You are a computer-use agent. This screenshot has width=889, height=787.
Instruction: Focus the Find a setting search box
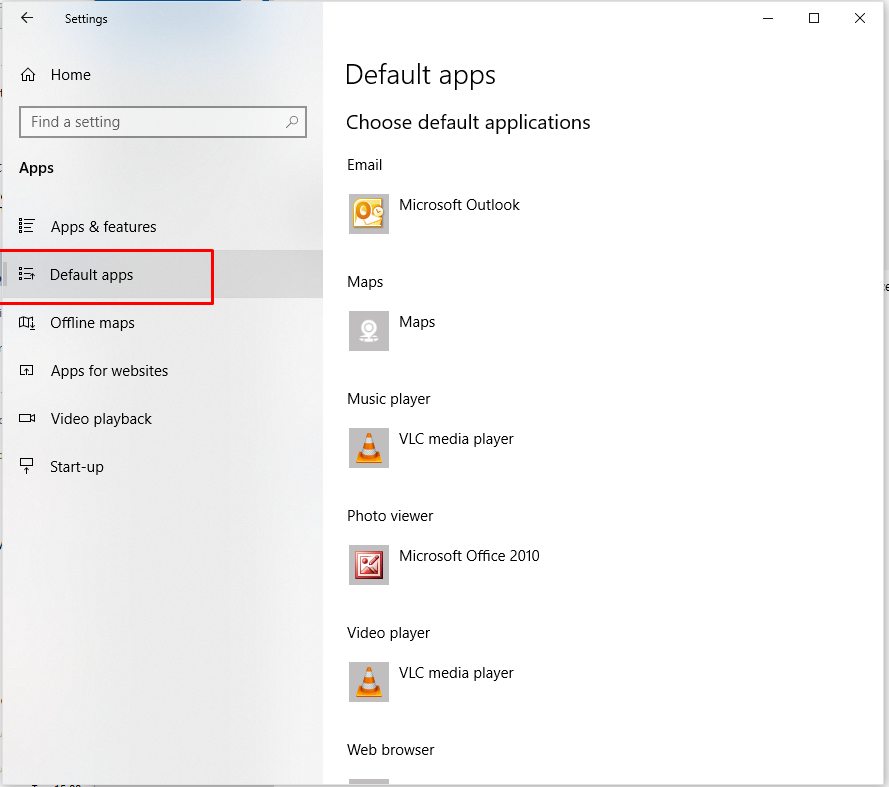point(163,122)
